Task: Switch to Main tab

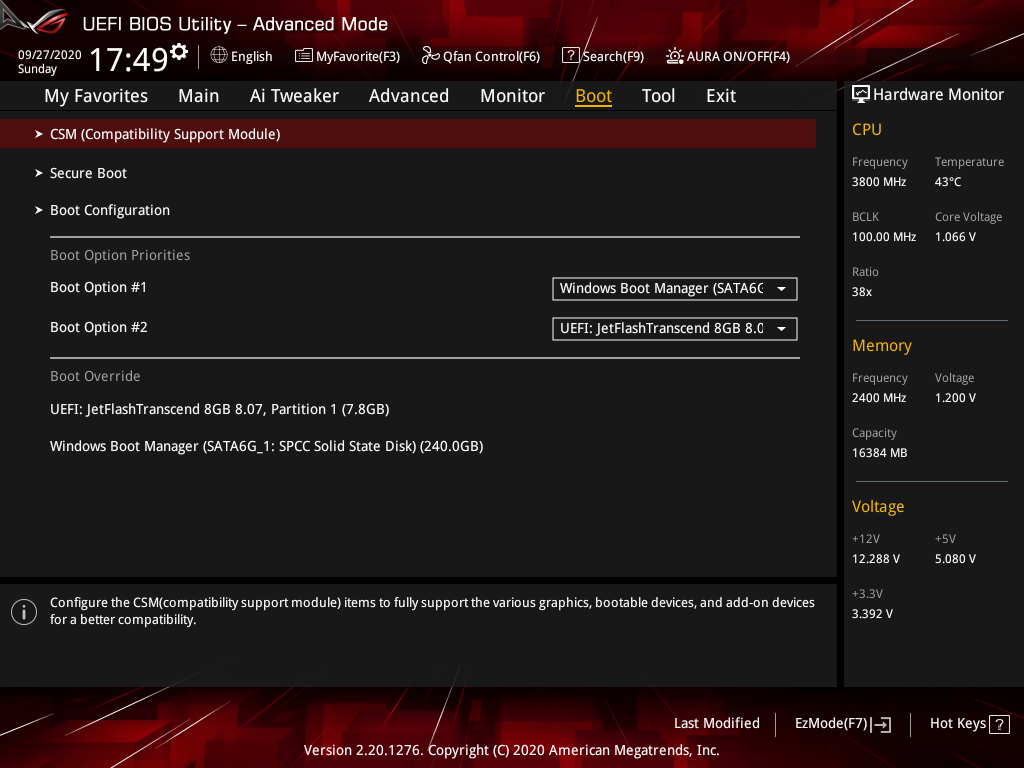Action: tap(199, 96)
